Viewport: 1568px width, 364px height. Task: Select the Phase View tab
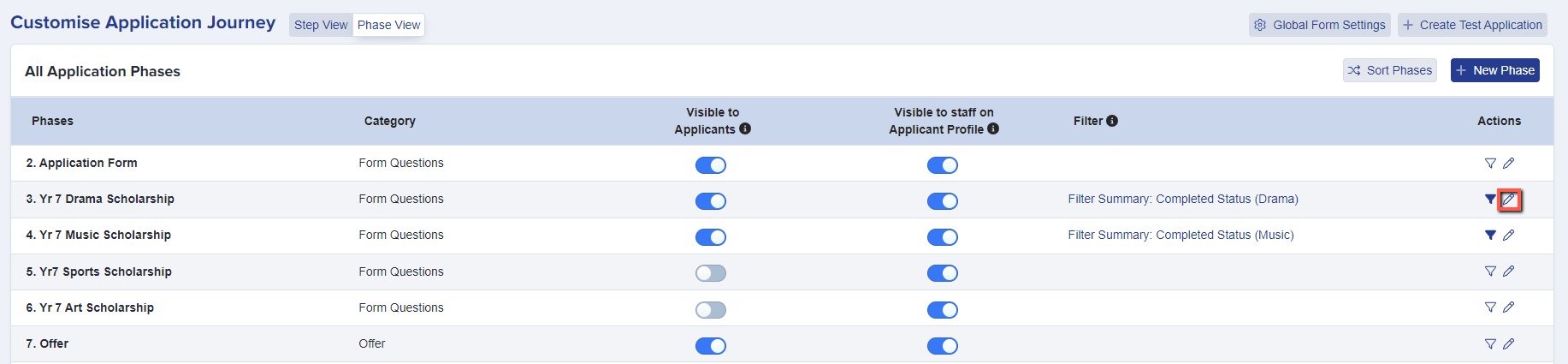pyautogui.click(x=389, y=25)
